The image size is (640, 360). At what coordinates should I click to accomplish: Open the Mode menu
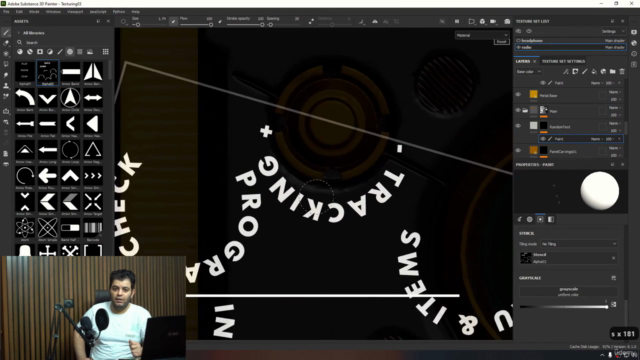34,12
